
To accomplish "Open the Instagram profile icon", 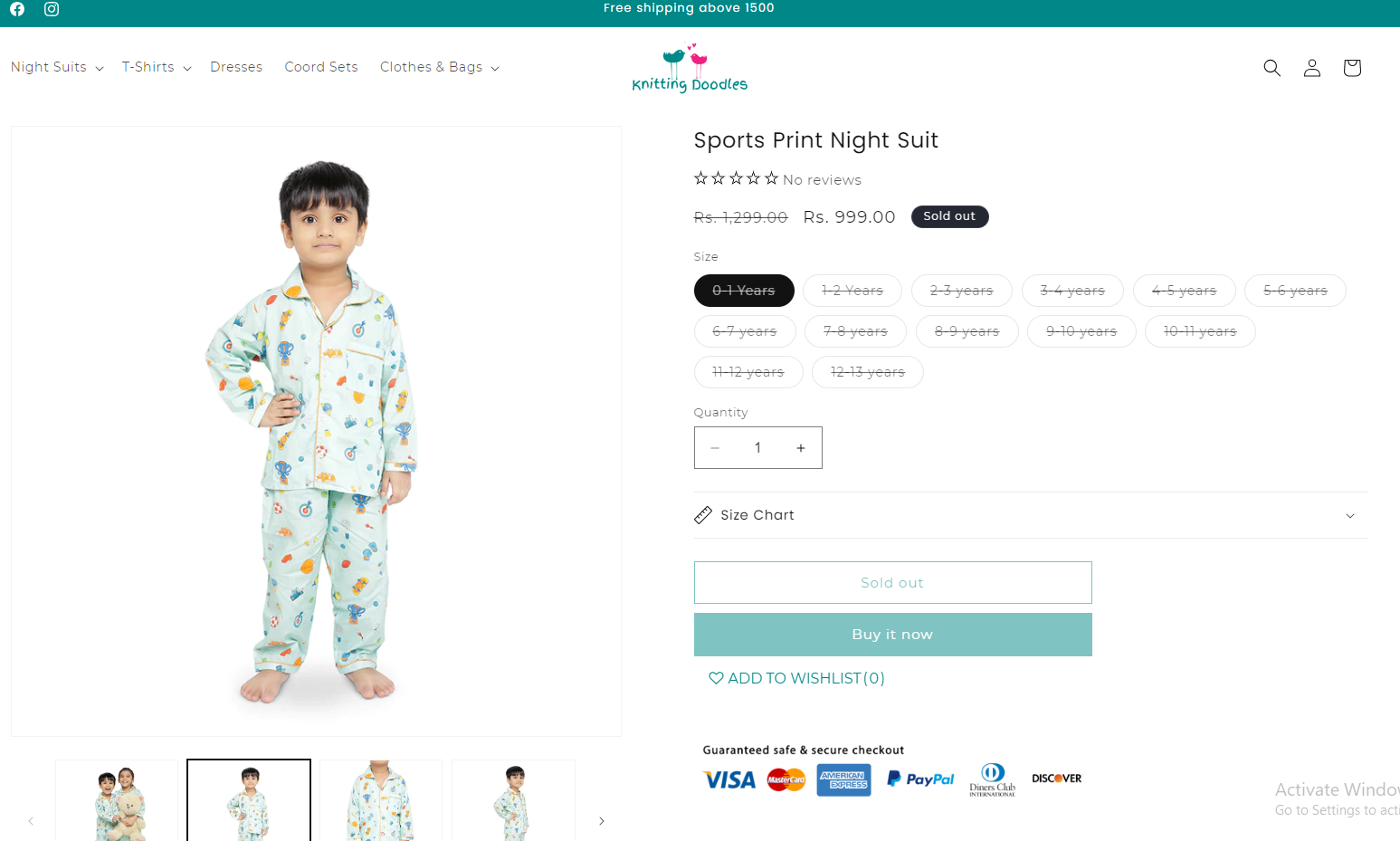I will 52,9.
